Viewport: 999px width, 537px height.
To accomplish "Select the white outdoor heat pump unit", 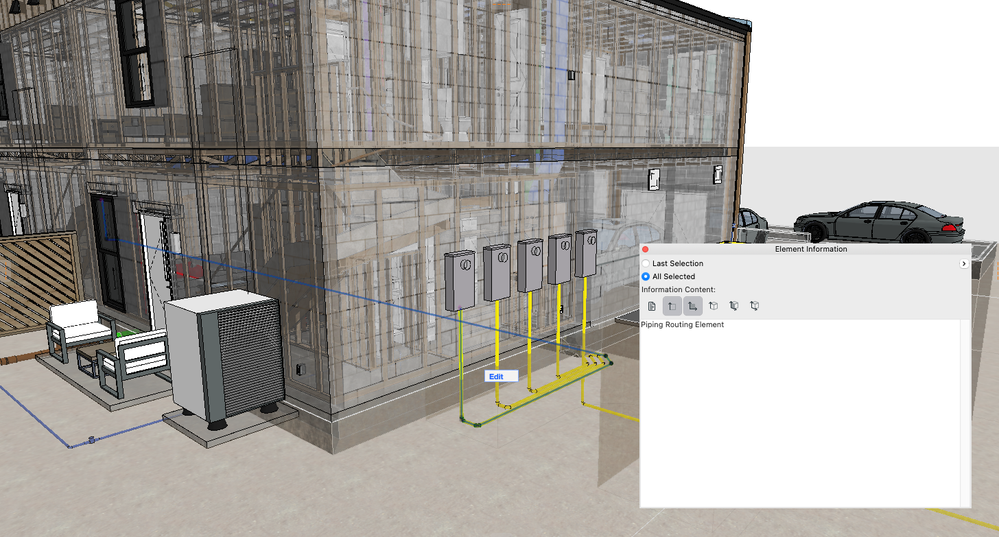I will [x=223, y=358].
